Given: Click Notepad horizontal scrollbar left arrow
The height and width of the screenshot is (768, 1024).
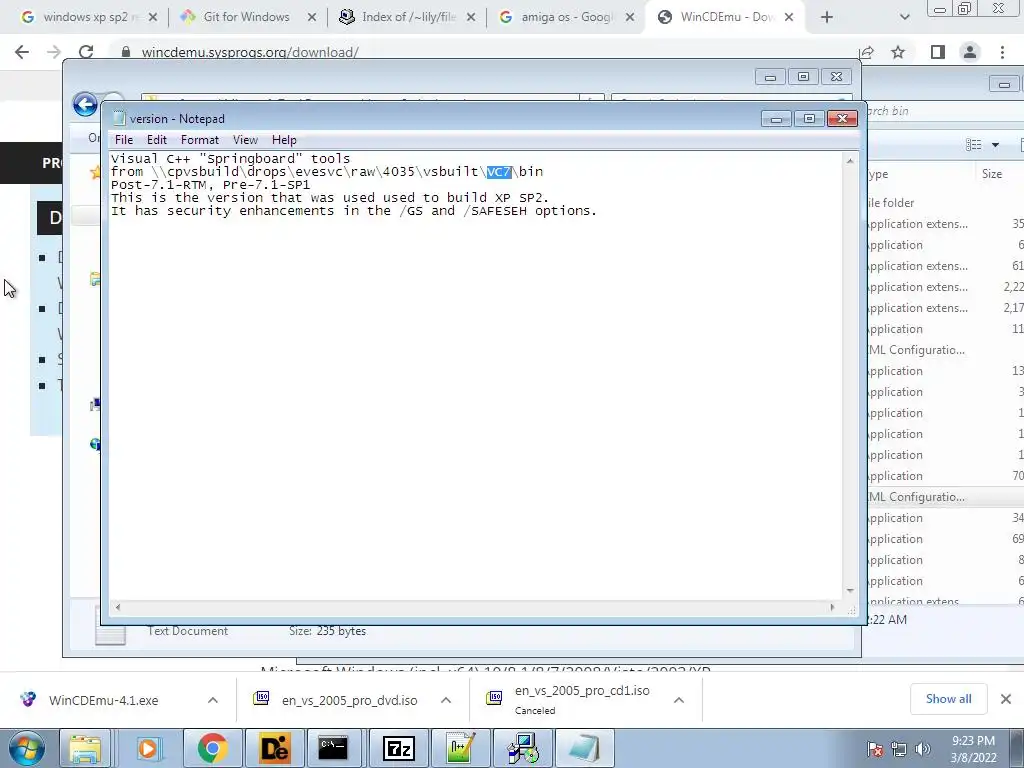Looking at the screenshot, I should (118, 607).
